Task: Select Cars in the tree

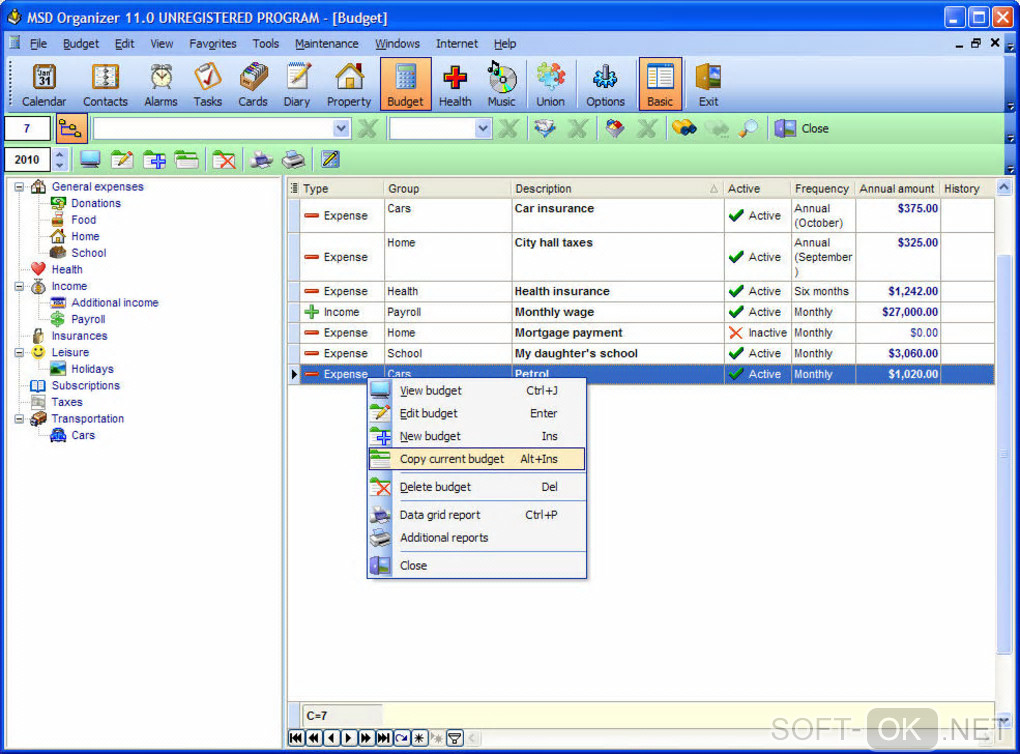Action: [x=83, y=435]
